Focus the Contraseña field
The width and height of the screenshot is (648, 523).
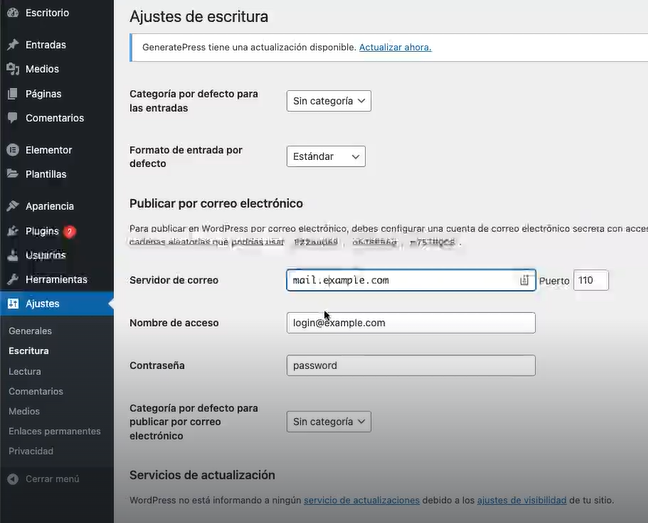411,365
